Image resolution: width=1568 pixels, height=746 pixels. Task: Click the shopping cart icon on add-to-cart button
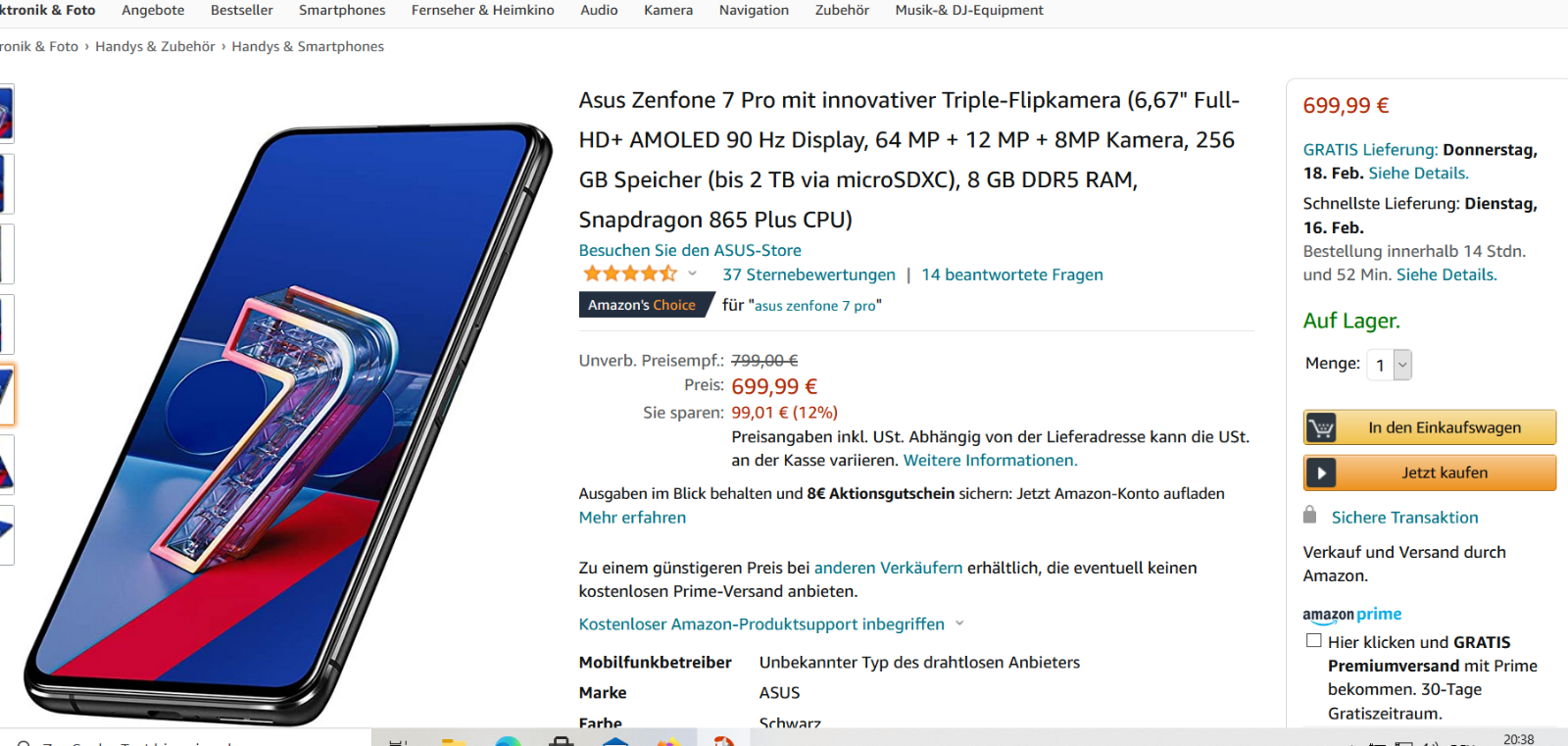point(1321,428)
